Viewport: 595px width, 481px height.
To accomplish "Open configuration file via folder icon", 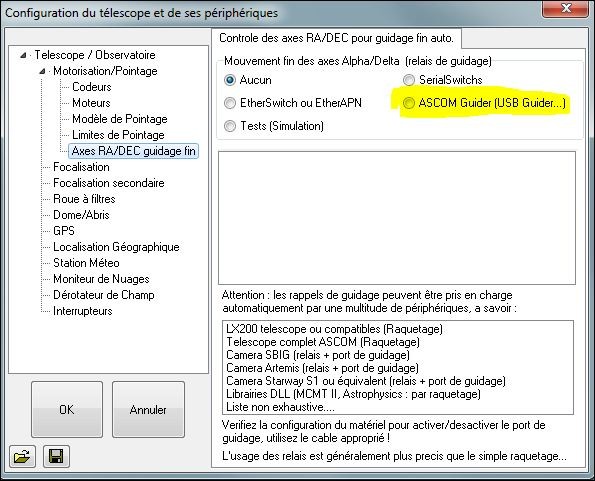I will [x=22, y=456].
